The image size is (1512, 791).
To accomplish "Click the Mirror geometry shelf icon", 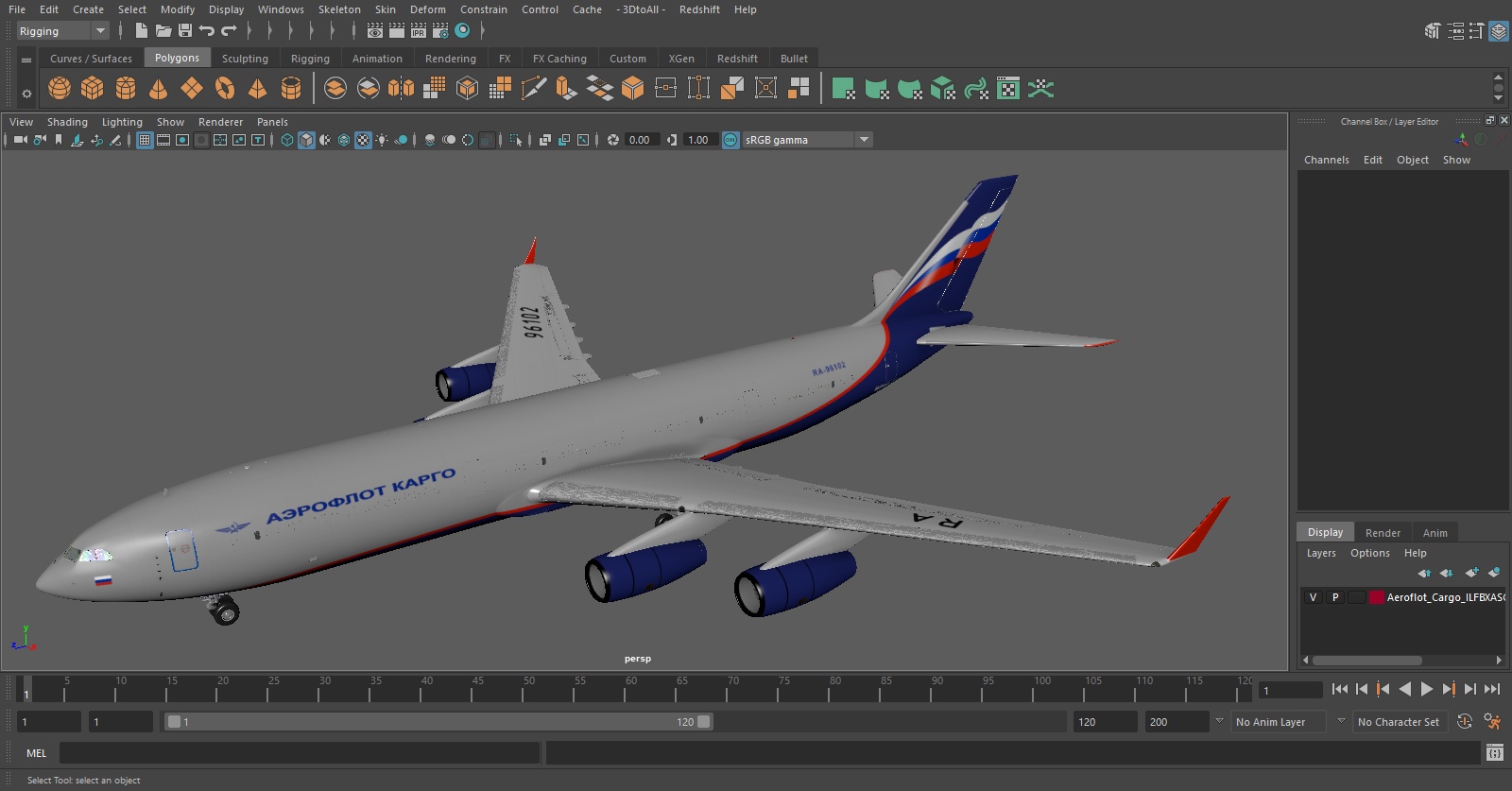I will coord(402,89).
